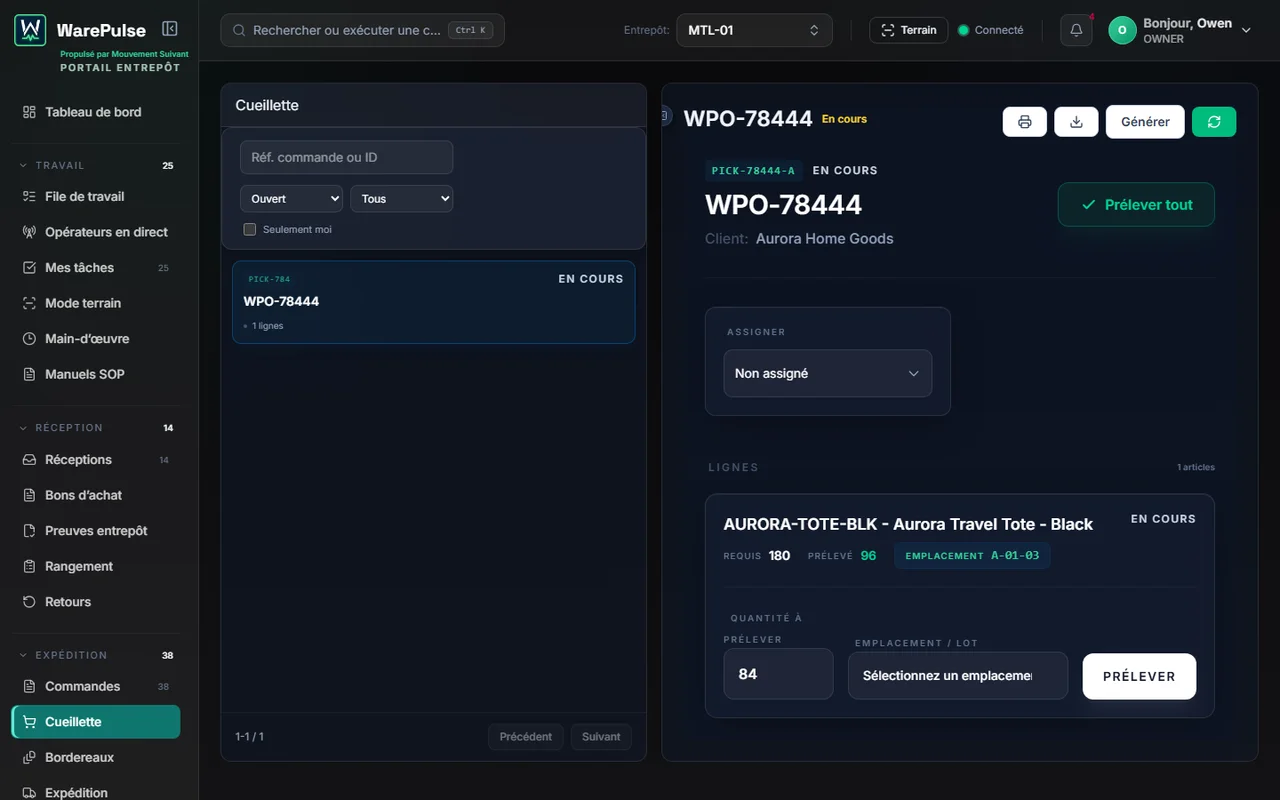The height and width of the screenshot is (800, 1280).
Task: Collapse the sidebar panel icon
Action: (170, 29)
